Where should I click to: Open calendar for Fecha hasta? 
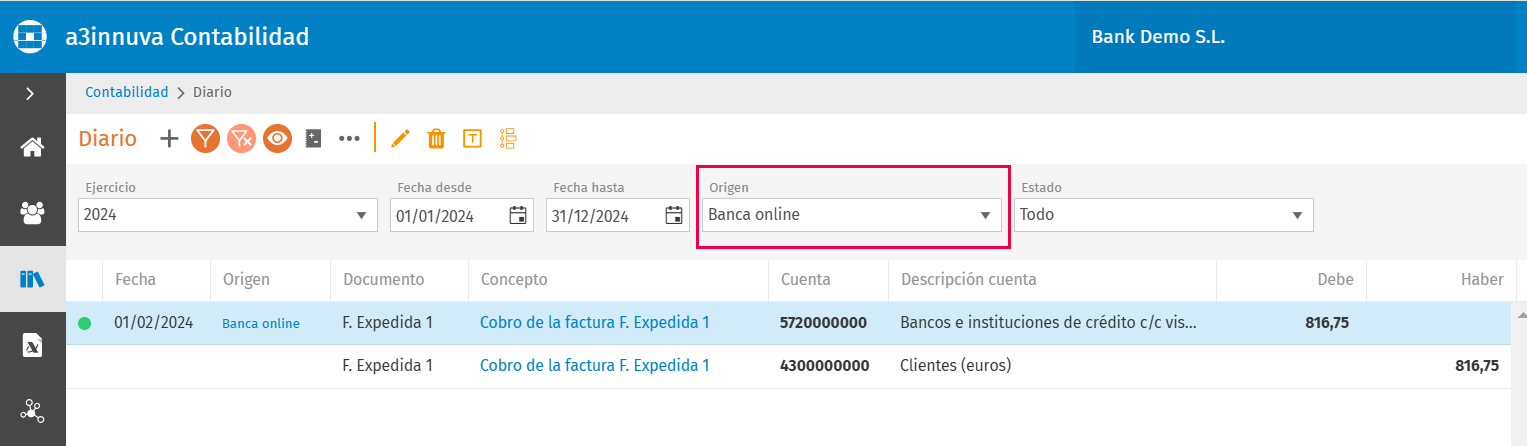pyautogui.click(x=673, y=214)
